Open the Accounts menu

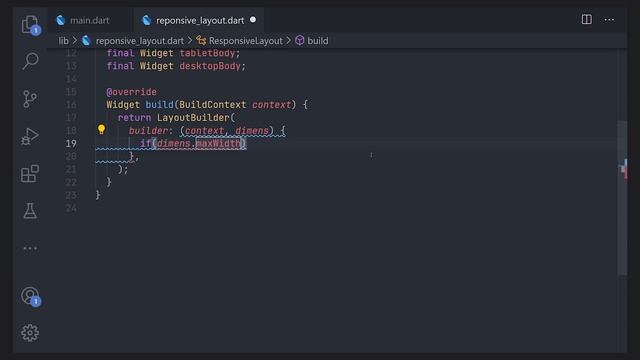point(30,296)
